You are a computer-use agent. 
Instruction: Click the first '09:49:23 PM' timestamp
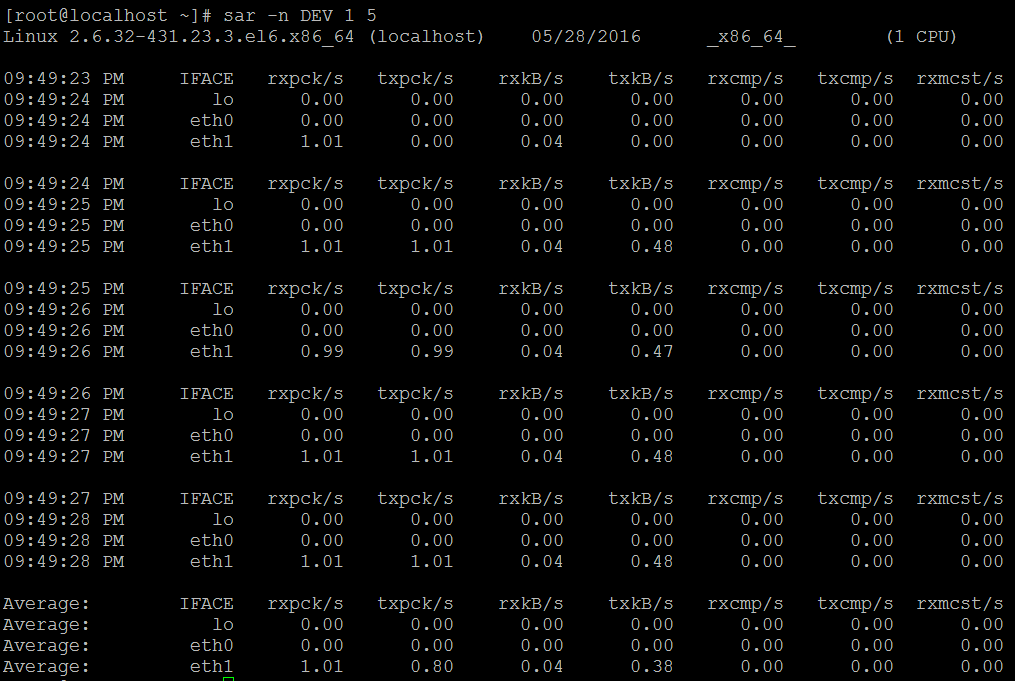[64, 79]
